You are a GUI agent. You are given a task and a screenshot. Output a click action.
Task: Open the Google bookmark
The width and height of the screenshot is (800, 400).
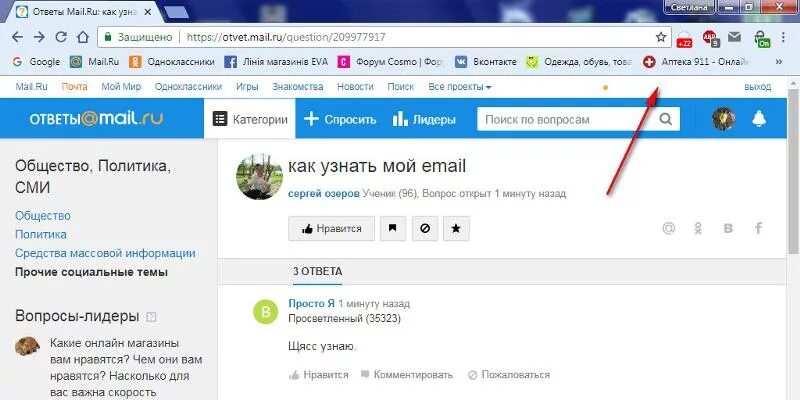pyautogui.click(x=36, y=62)
